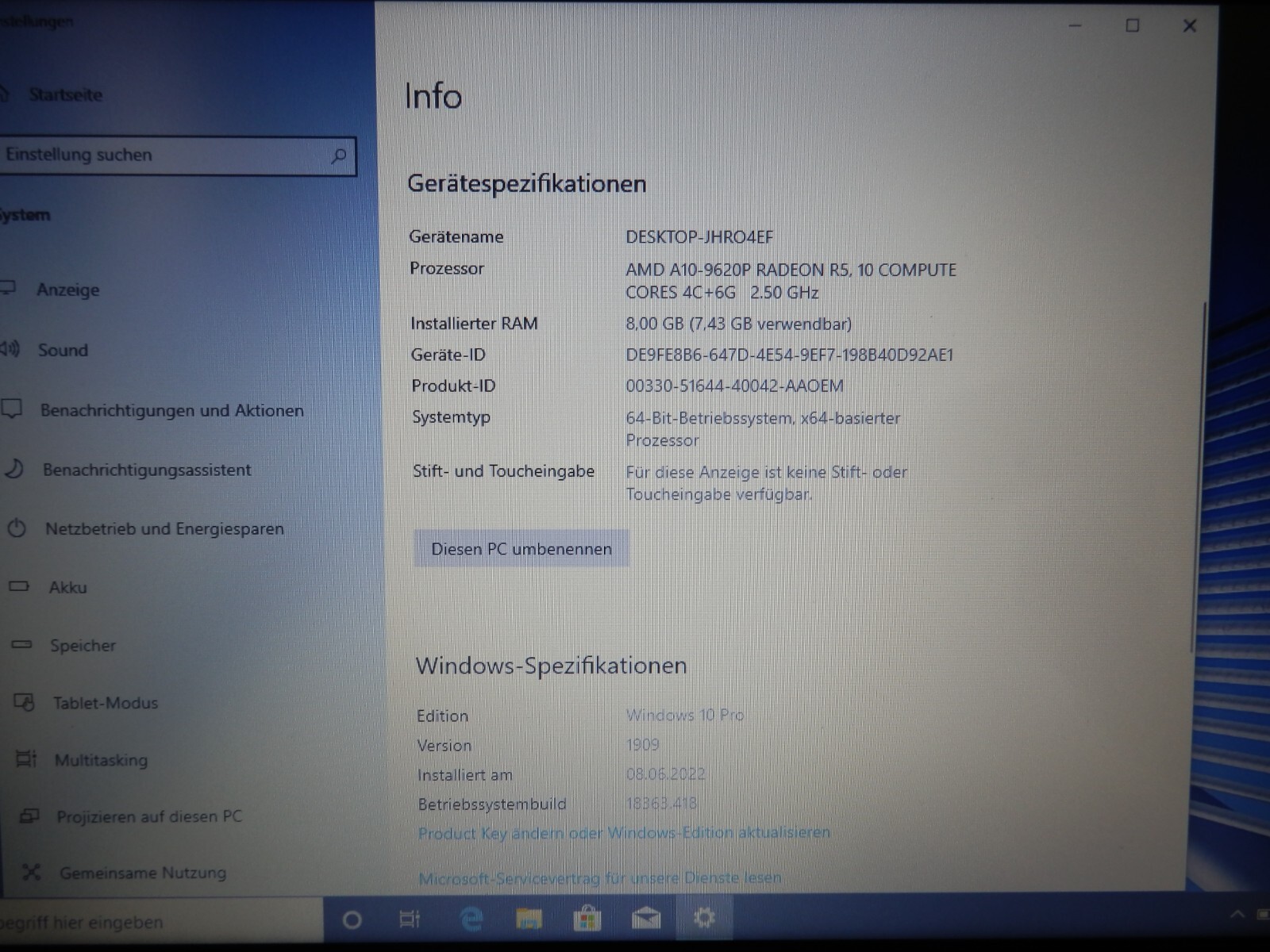Click the Info page scrollbar
This screenshot has width=1270, height=952.
(1200, 476)
